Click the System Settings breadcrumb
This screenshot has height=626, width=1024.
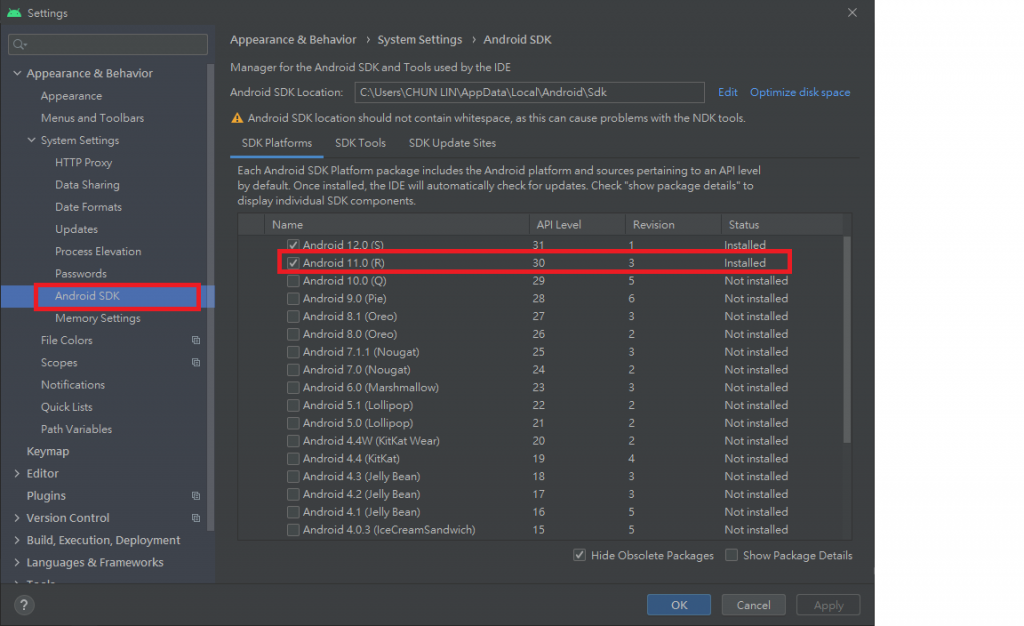click(x=419, y=40)
